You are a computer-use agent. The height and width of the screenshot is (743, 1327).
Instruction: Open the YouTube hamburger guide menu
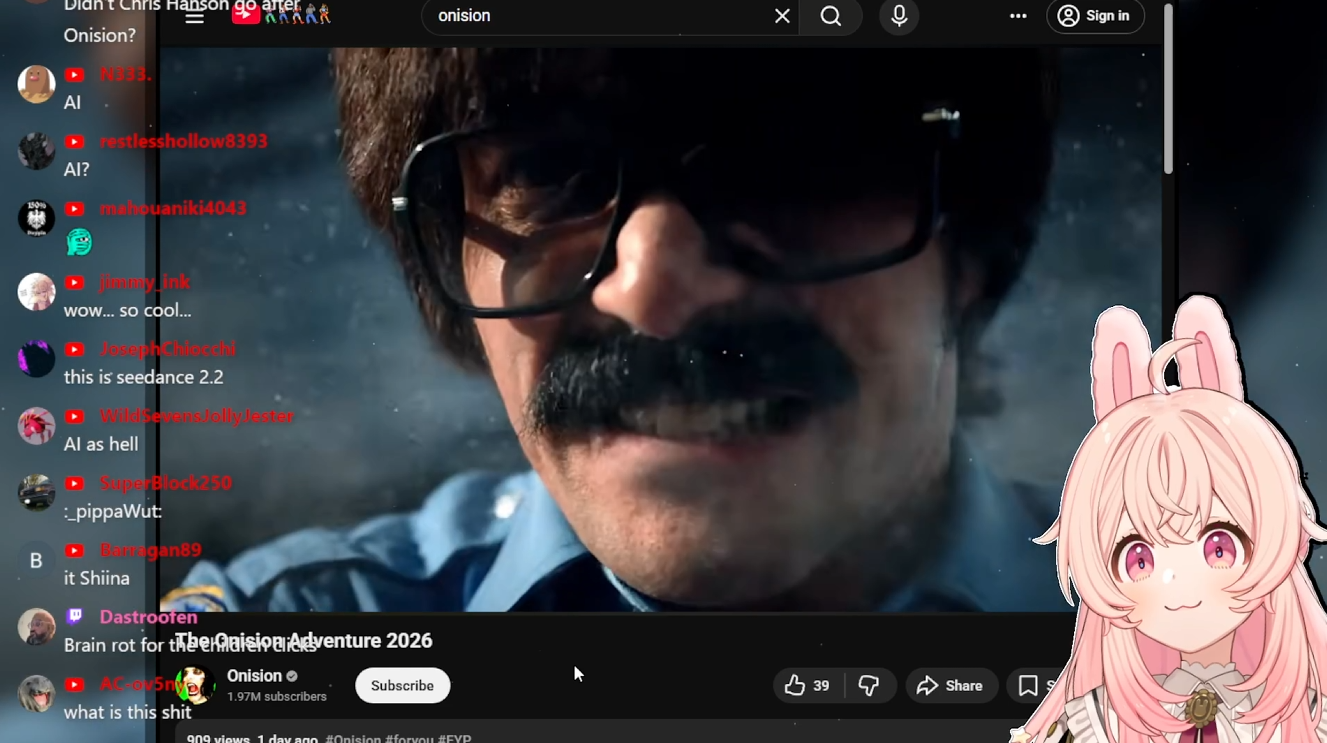[x=194, y=16]
